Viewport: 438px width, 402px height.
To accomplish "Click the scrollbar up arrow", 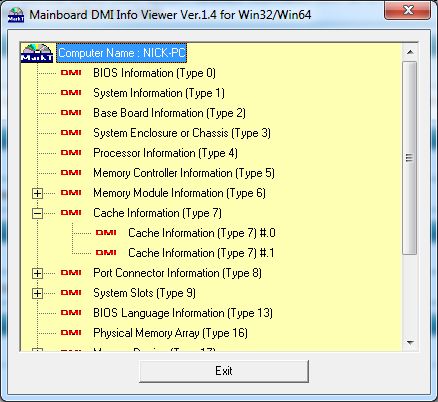I will tap(410, 52).
